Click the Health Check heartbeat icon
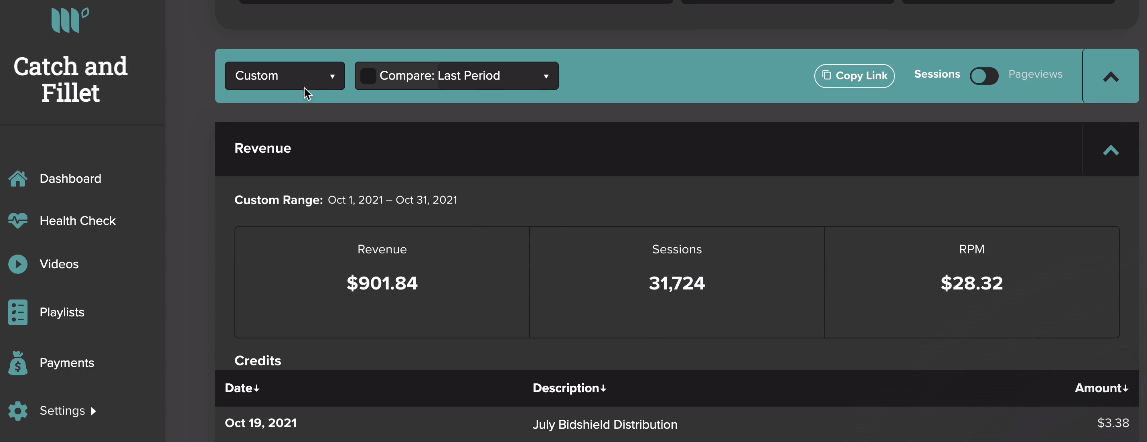 pyautogui.click(x=18, y=220)
